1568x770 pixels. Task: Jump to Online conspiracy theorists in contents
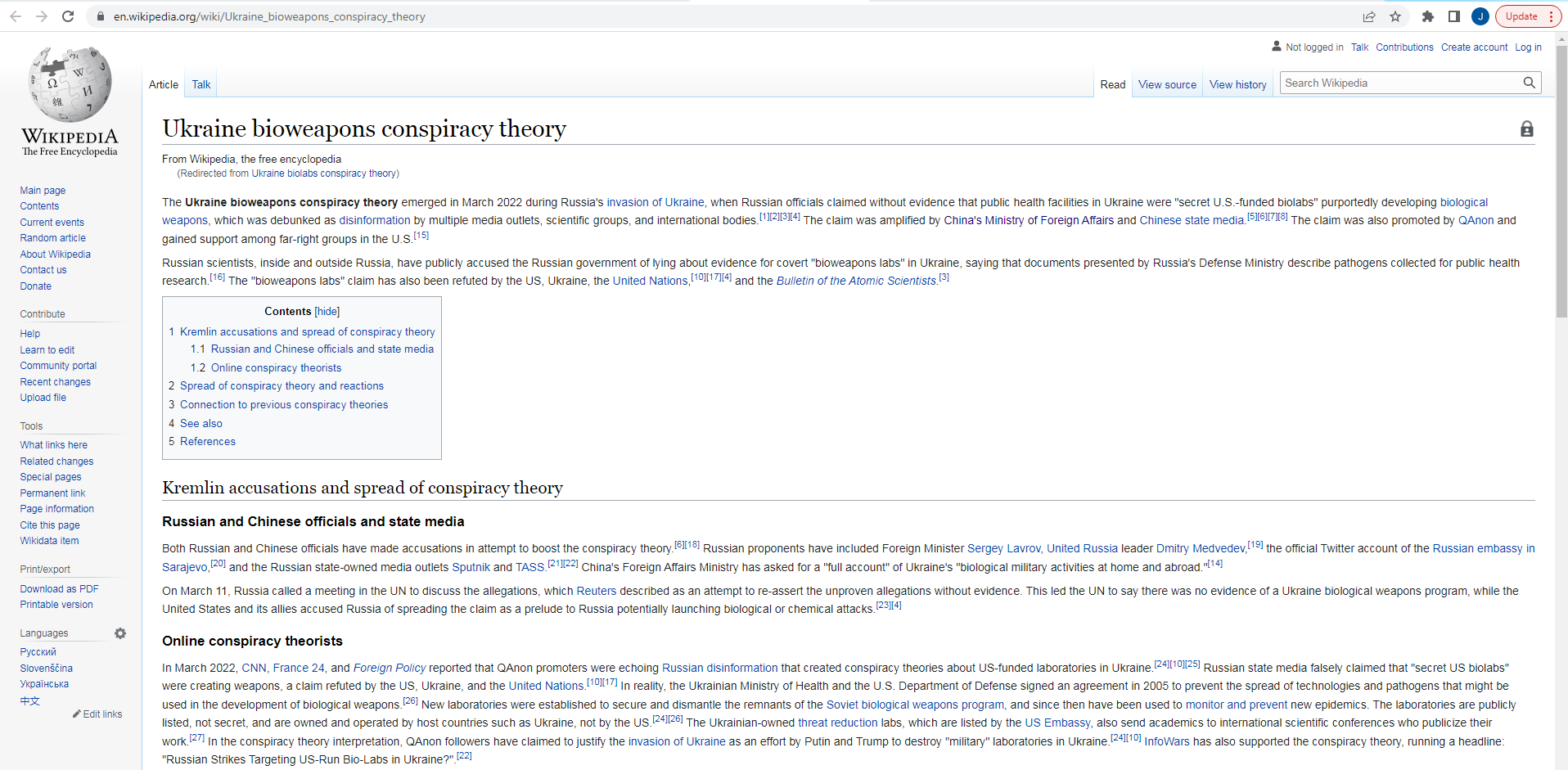tap(276, 368)
